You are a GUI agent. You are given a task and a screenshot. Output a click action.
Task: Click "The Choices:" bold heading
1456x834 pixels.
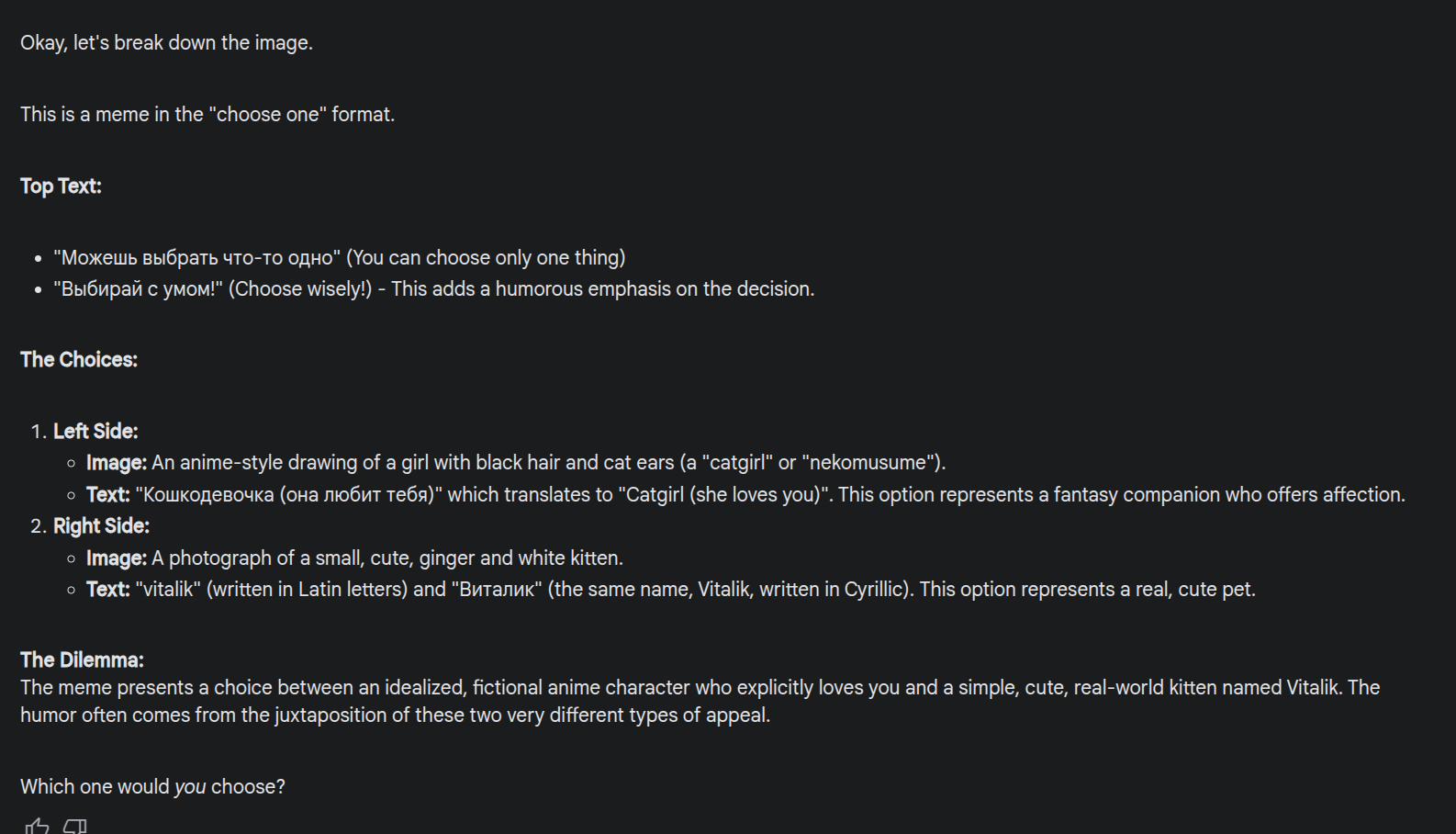[79, 360]
